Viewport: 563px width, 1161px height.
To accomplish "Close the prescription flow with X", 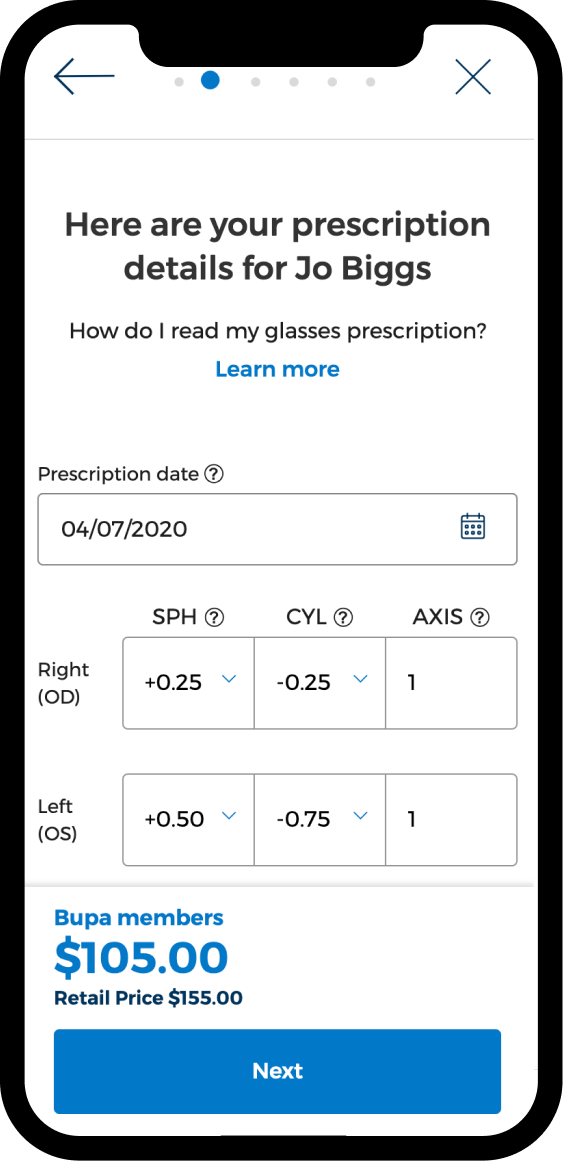I will (473, 76).
